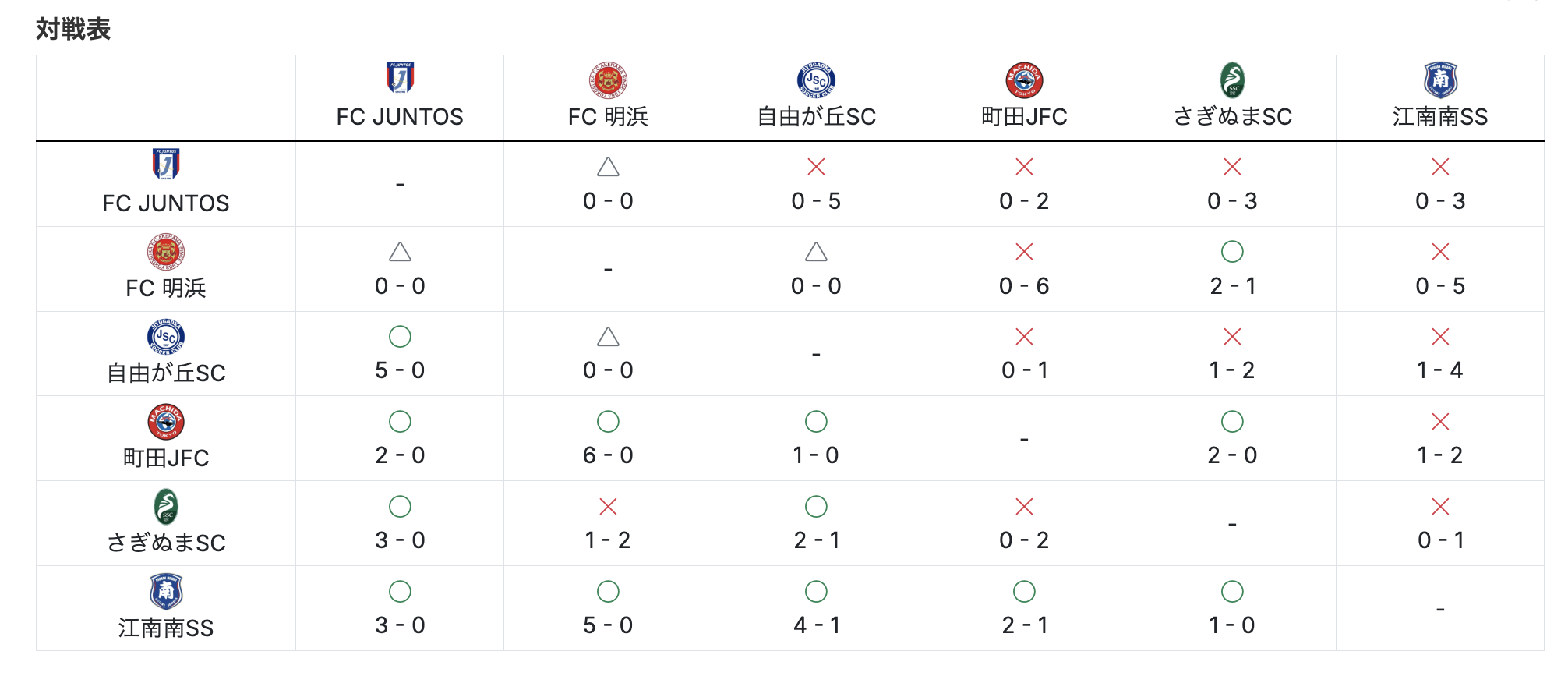Viewport: 1568px width, 683px height.
Task: Click the 対戦表 heading
Action: click(x=73, y=30)
